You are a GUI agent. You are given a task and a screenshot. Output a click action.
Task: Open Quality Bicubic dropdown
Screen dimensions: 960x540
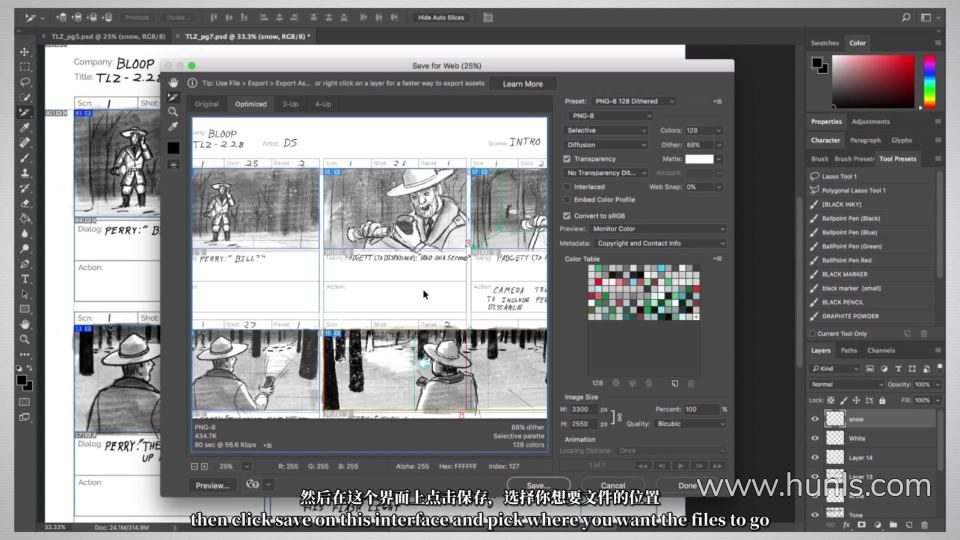[x=689, y=424]
